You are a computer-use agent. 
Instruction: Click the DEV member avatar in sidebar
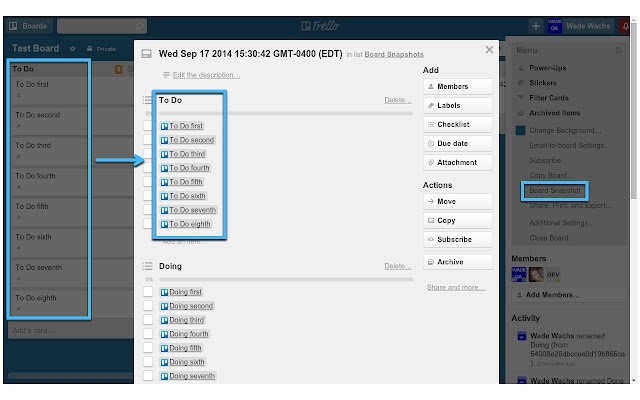pos(553,274)
